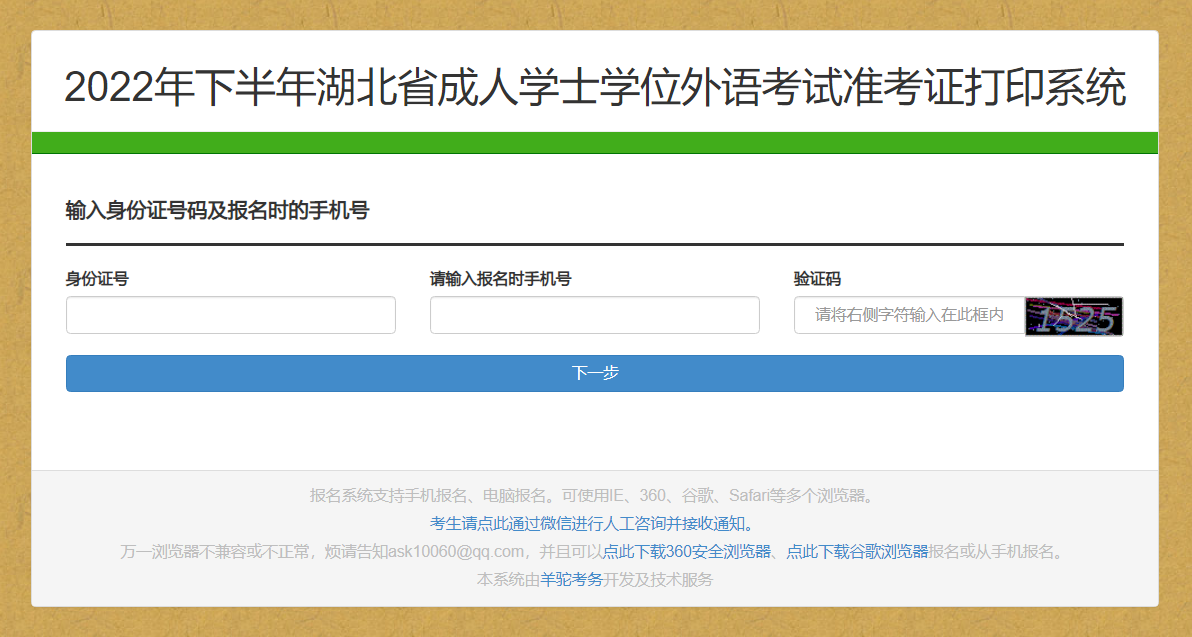Image resolution: width=1192 pixels, height=637 pixels.
Task: Click the 输入身份证号码及报名时的手机号 section heading
Action: point(217,210)
